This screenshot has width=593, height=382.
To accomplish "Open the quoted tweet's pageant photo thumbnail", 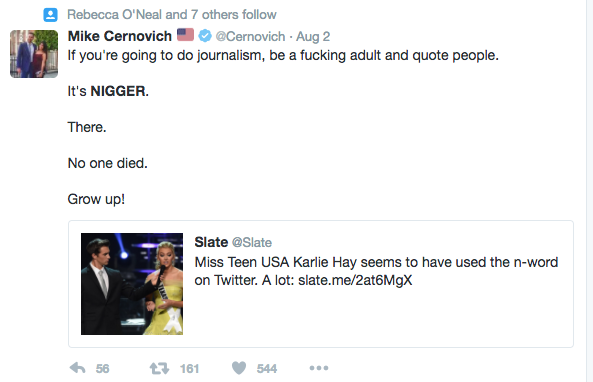I will pyautogui.click(x=132, y=284).
